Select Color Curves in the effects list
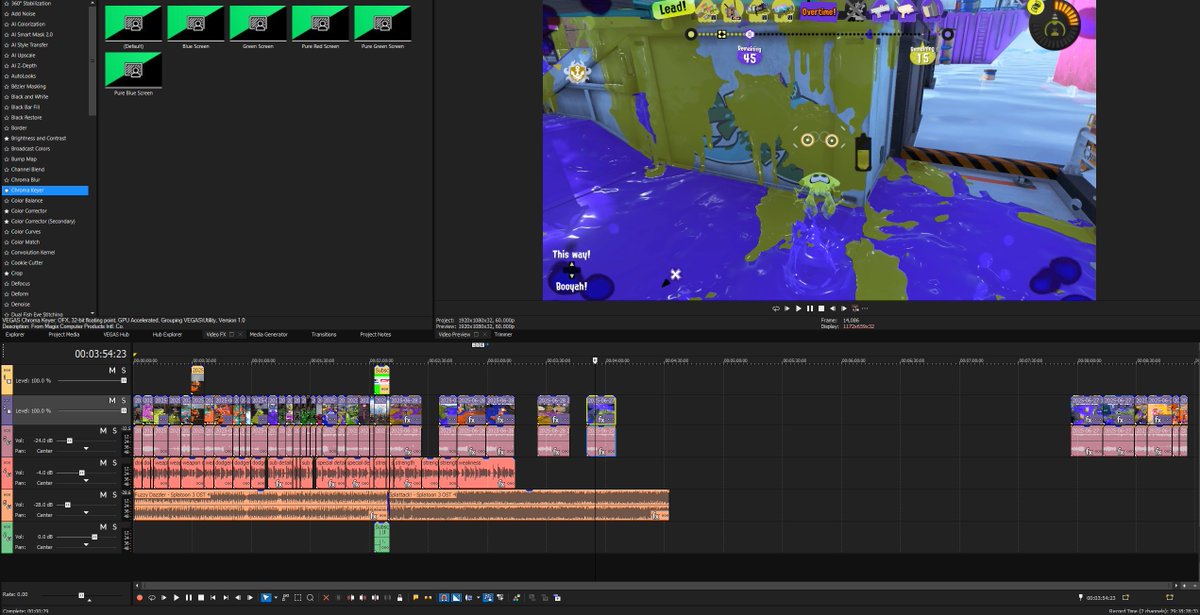This screenshot has height=615, width=1200. (x=28, y=232)
